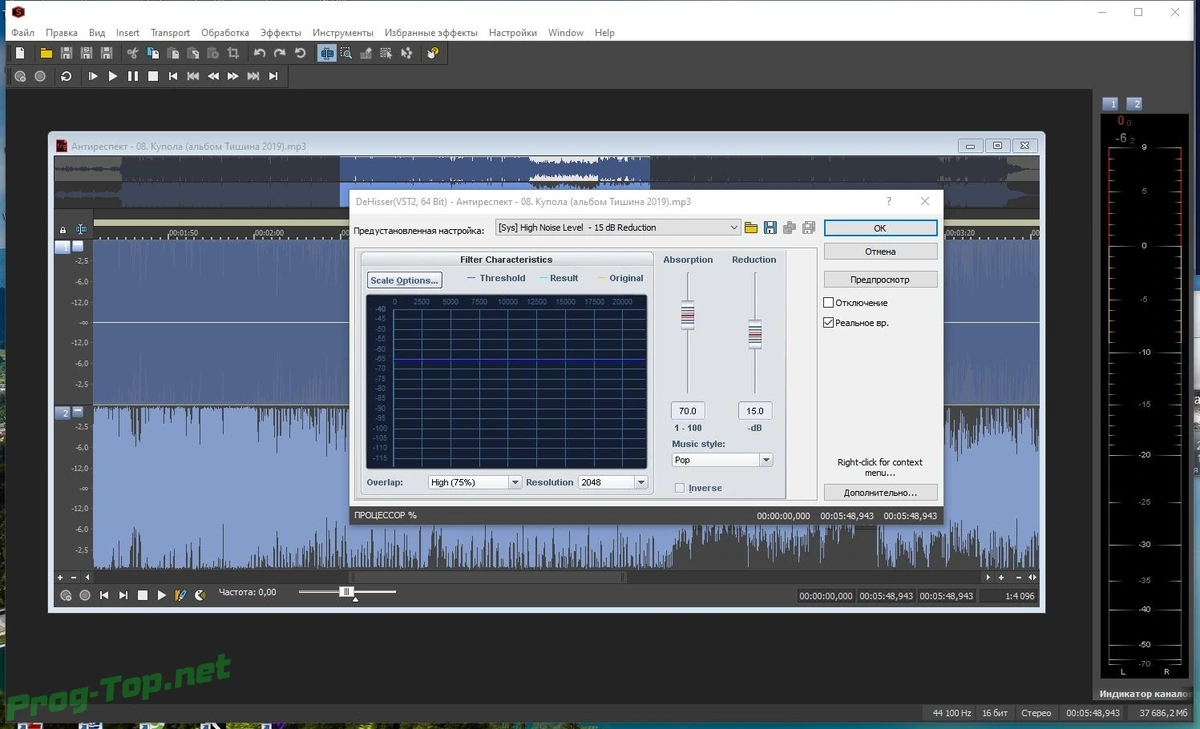Screen dimensions: 1200x729
Task: Play the file from the data window transport
Action: (162, 595)
